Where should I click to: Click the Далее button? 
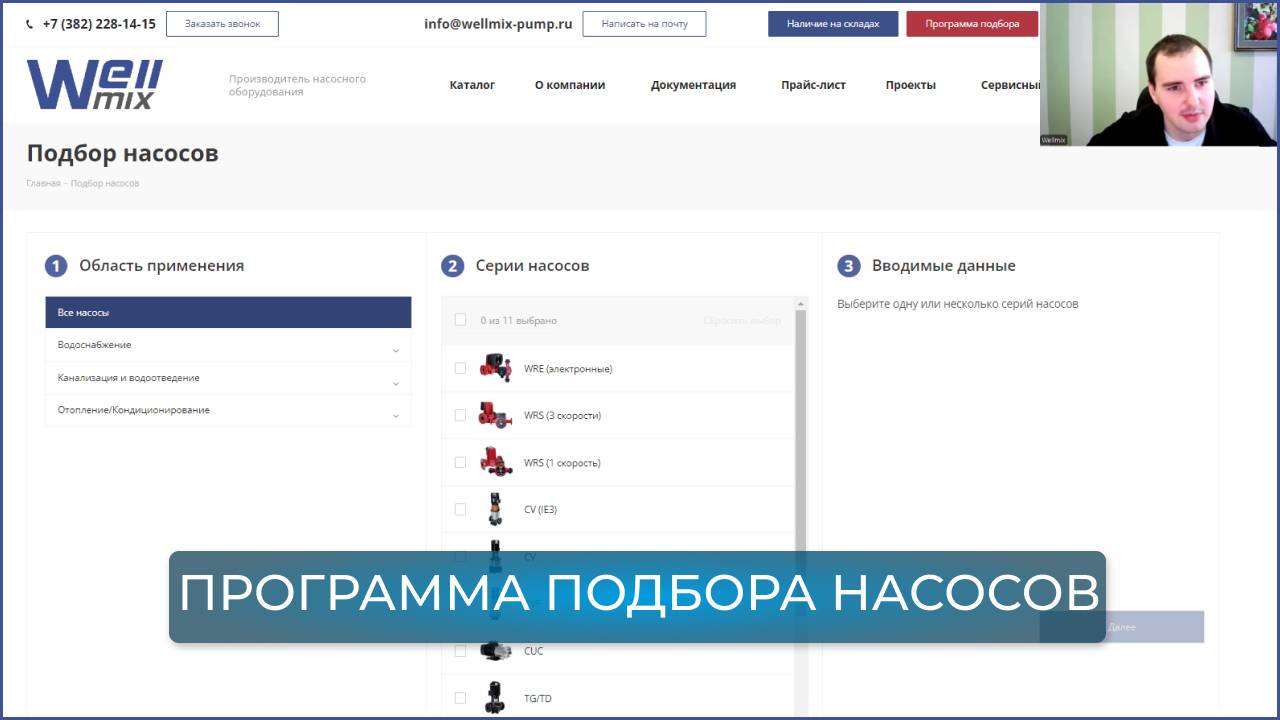[x=1122, y=627]
